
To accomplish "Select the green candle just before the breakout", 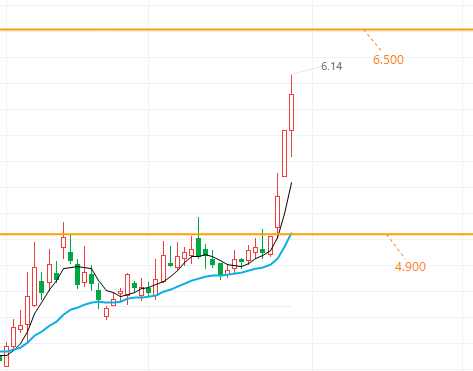I will click(x=262, y=244).
